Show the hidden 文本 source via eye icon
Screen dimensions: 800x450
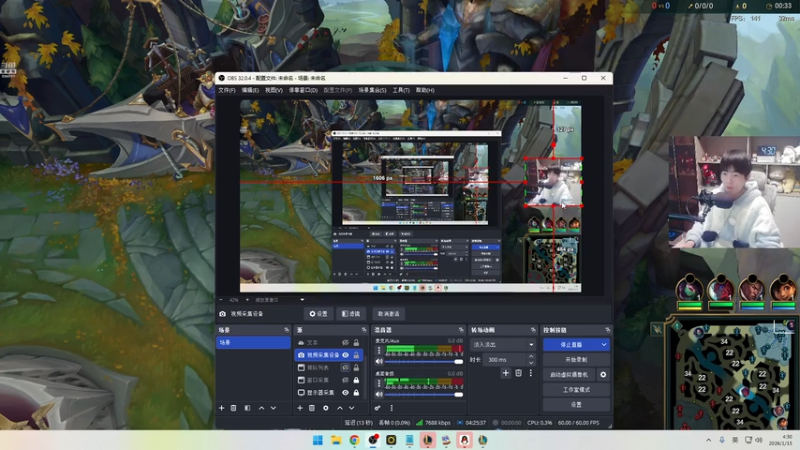(345, 342)
